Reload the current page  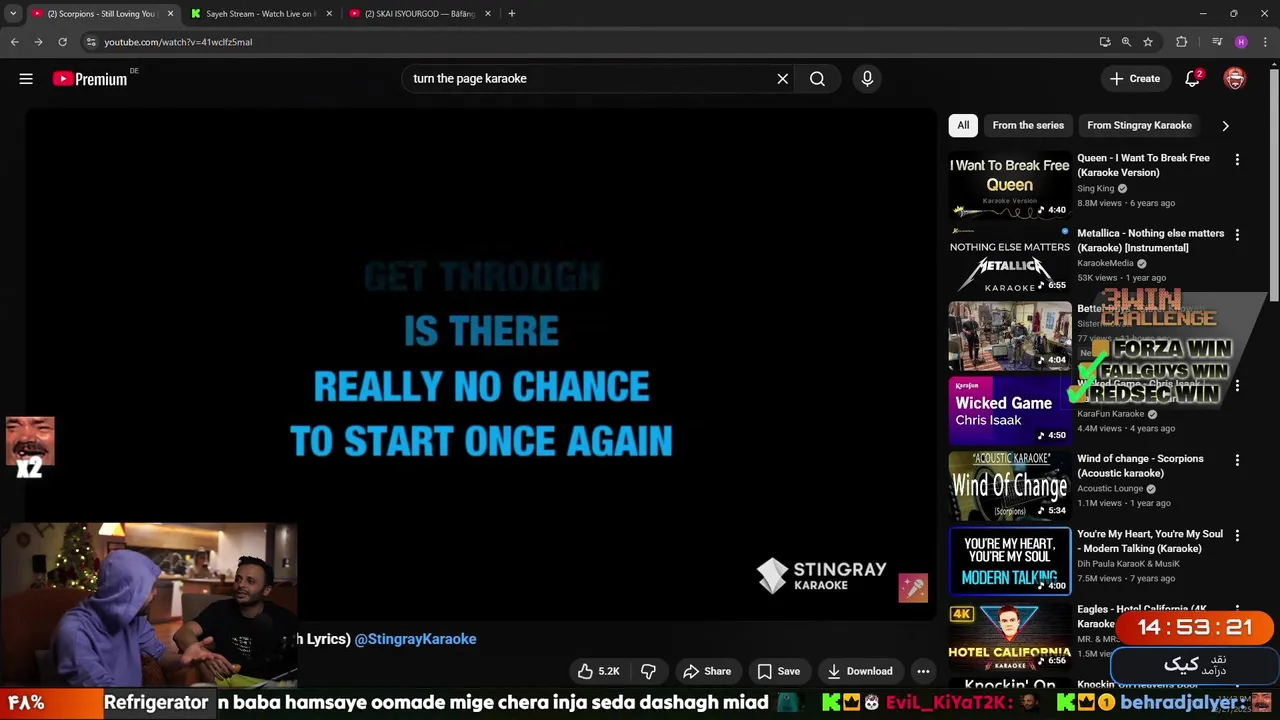coord(62,42)
